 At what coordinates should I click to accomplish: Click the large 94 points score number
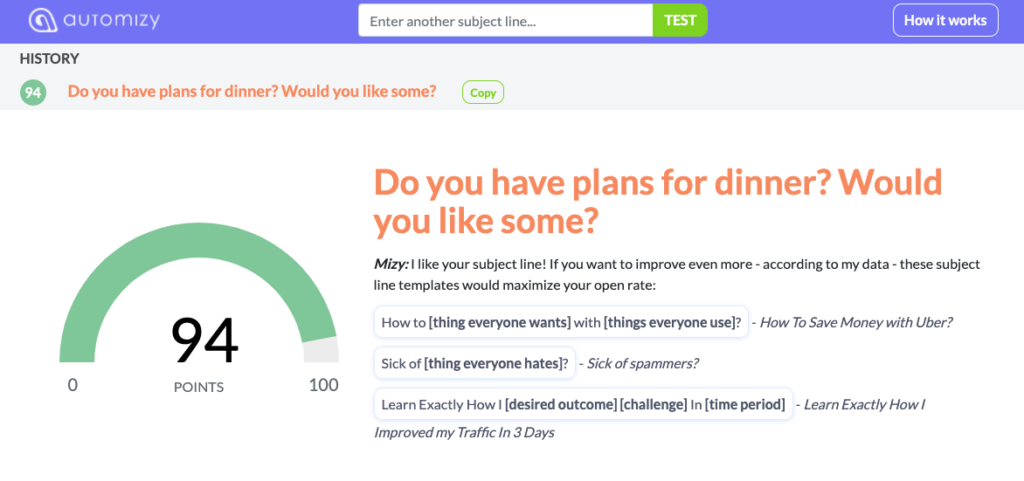(204, 340)
